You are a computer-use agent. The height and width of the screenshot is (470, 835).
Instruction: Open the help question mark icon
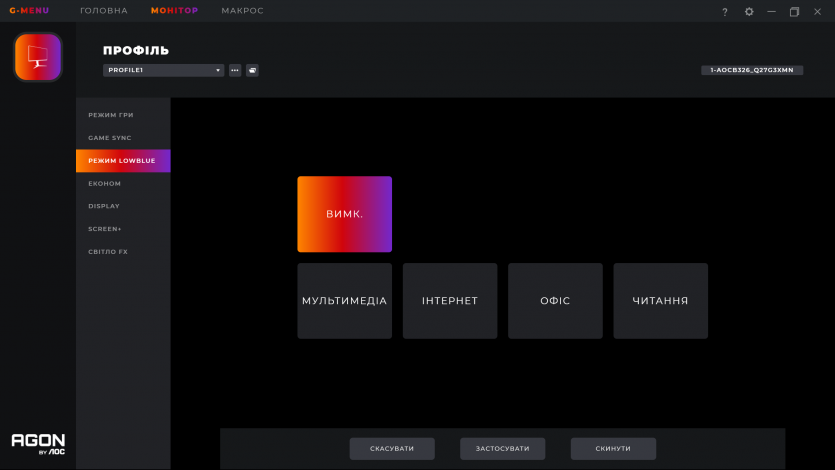point(725,11)
